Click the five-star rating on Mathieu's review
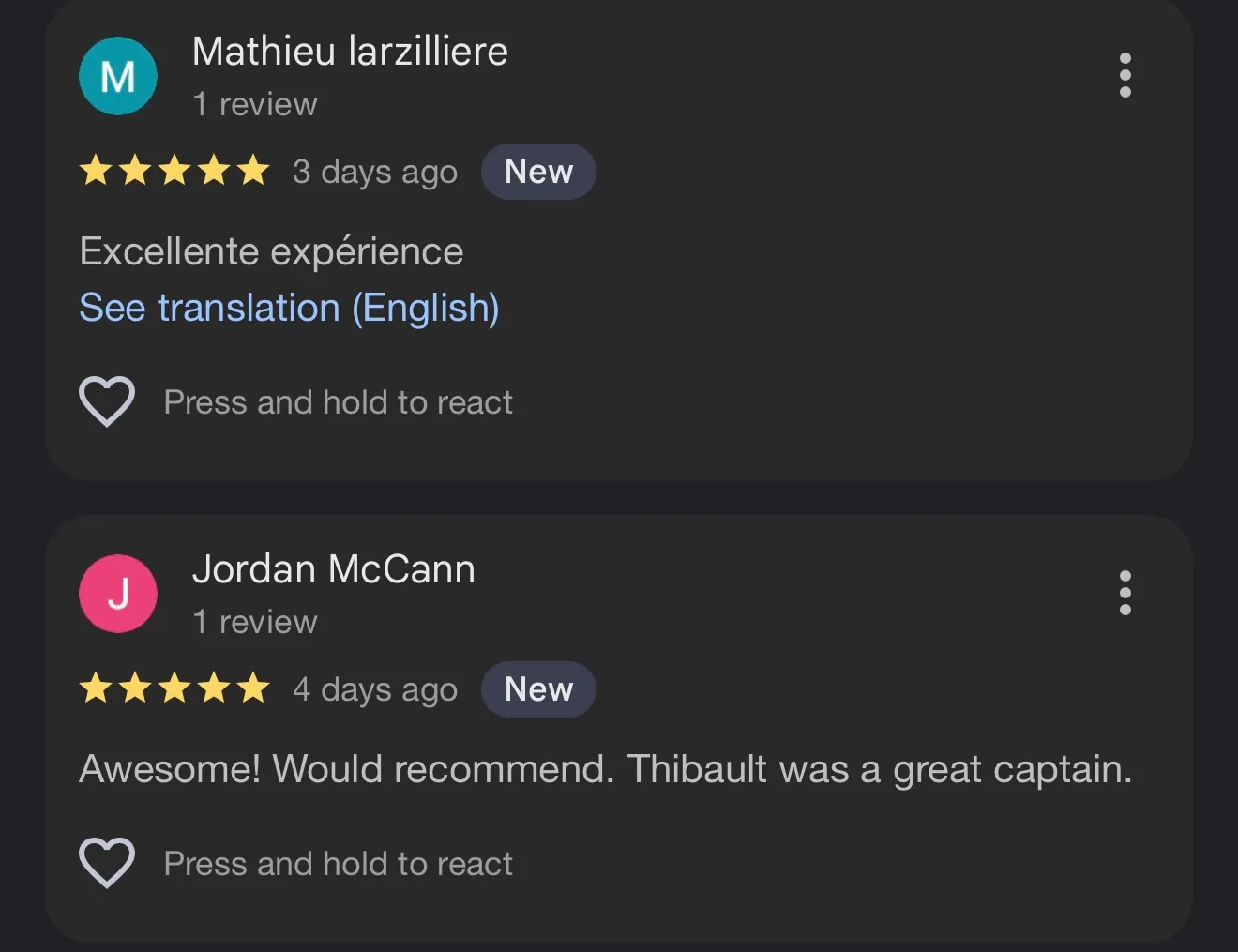Screen dimensions: 1238x952 (x=174, y=172)
